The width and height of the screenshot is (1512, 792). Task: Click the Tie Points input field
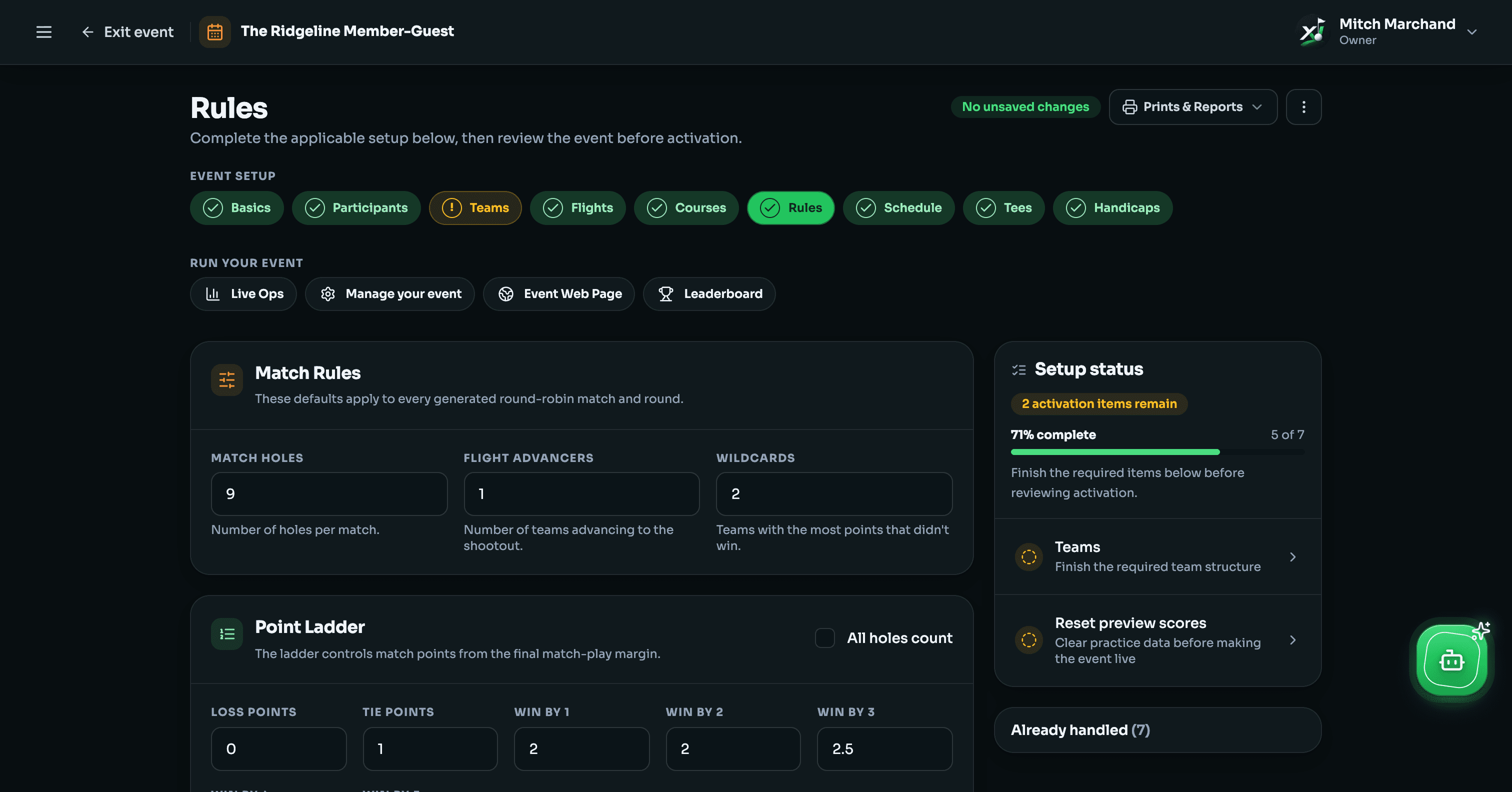[430, 748]
